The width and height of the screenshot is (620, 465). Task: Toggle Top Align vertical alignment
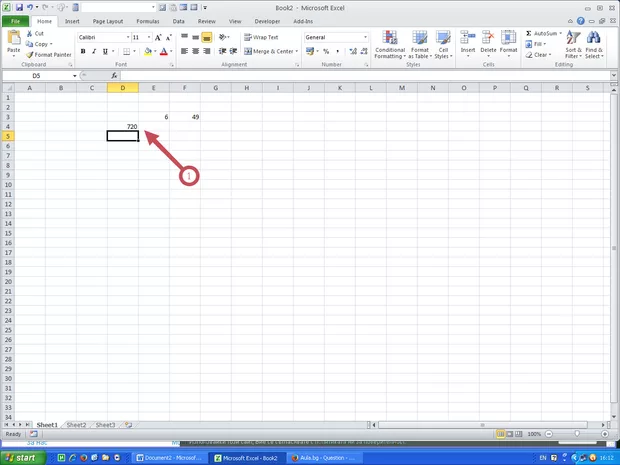[x=185, y=38]
